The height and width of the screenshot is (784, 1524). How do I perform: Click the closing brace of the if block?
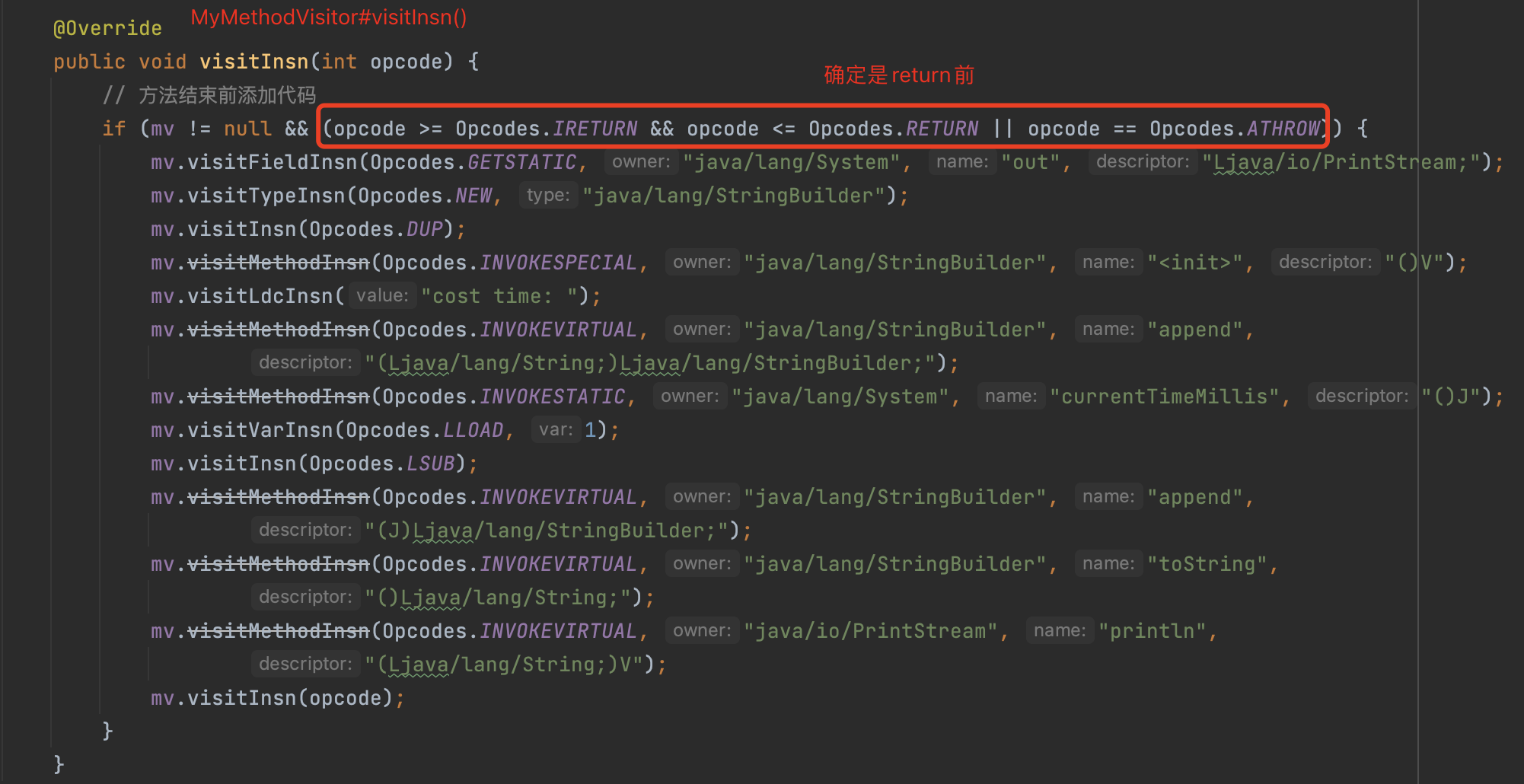[107, 731]
